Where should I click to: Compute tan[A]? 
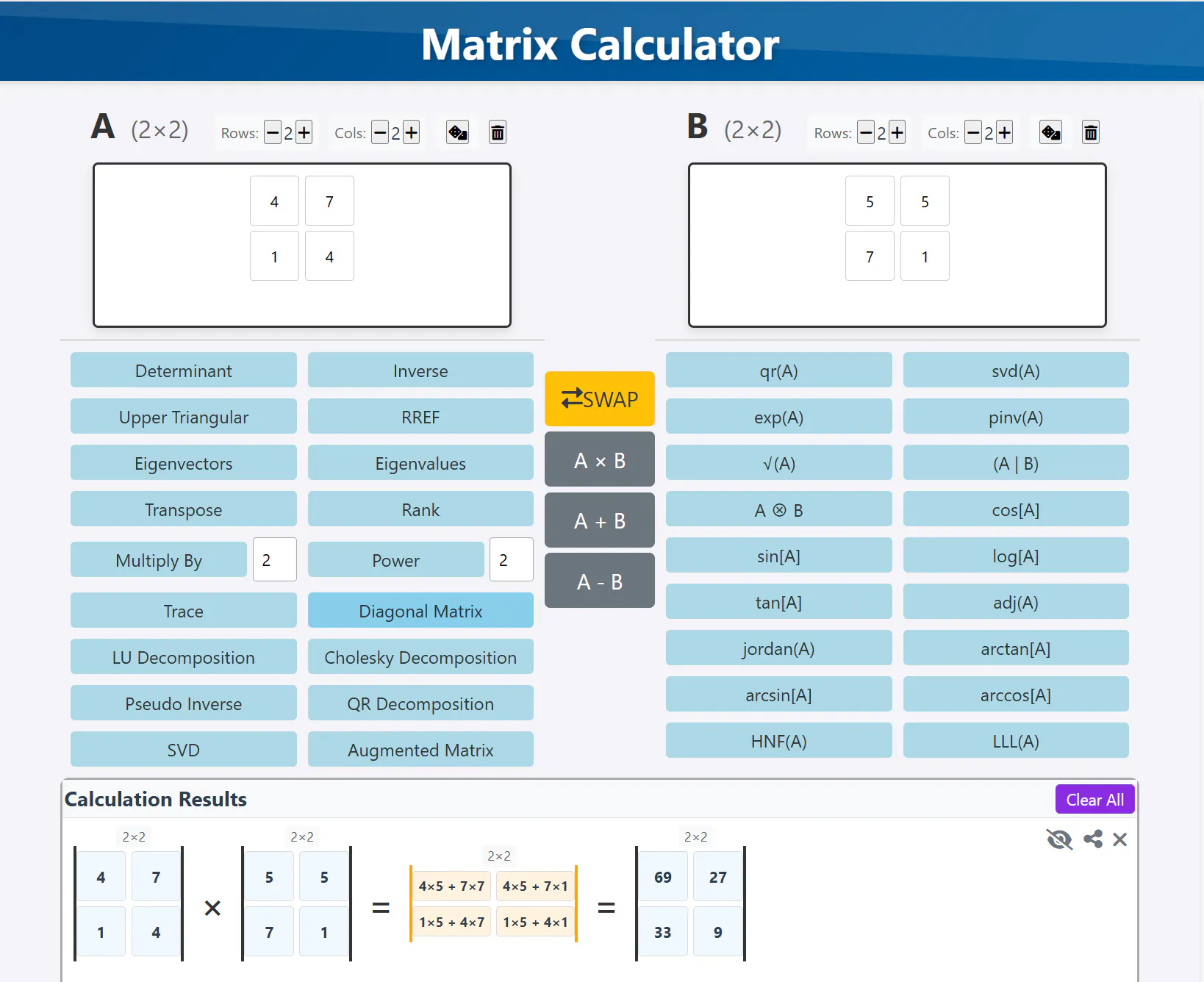[778, 602]
